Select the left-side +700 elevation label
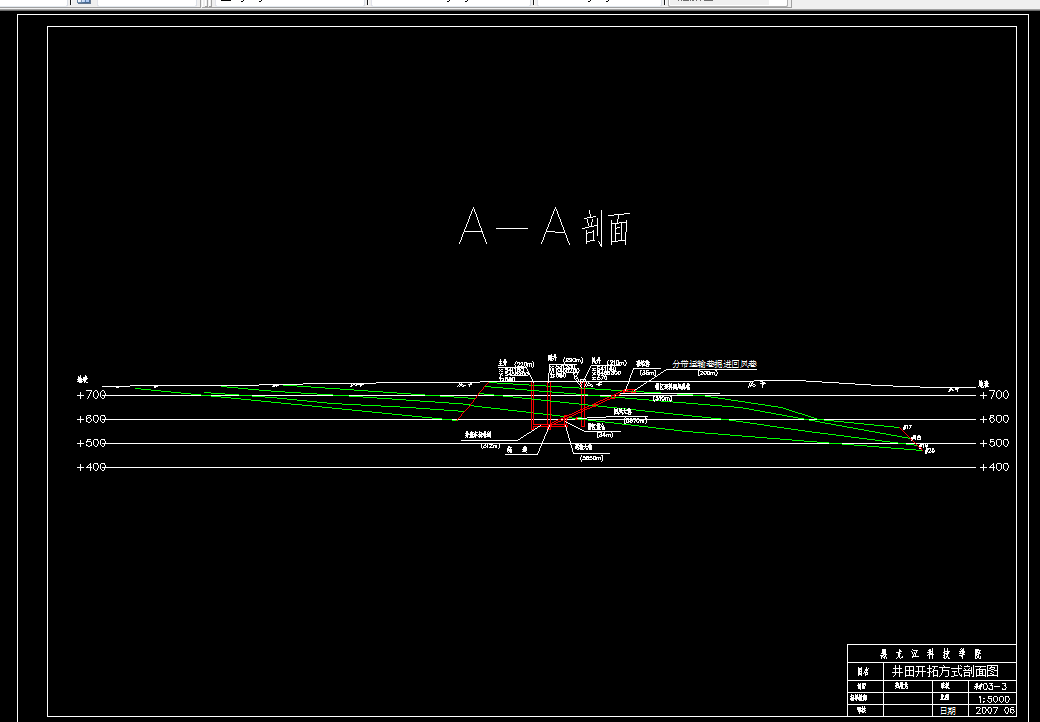The width and height of the screenshot is (1040, 722). pos(92,394)
